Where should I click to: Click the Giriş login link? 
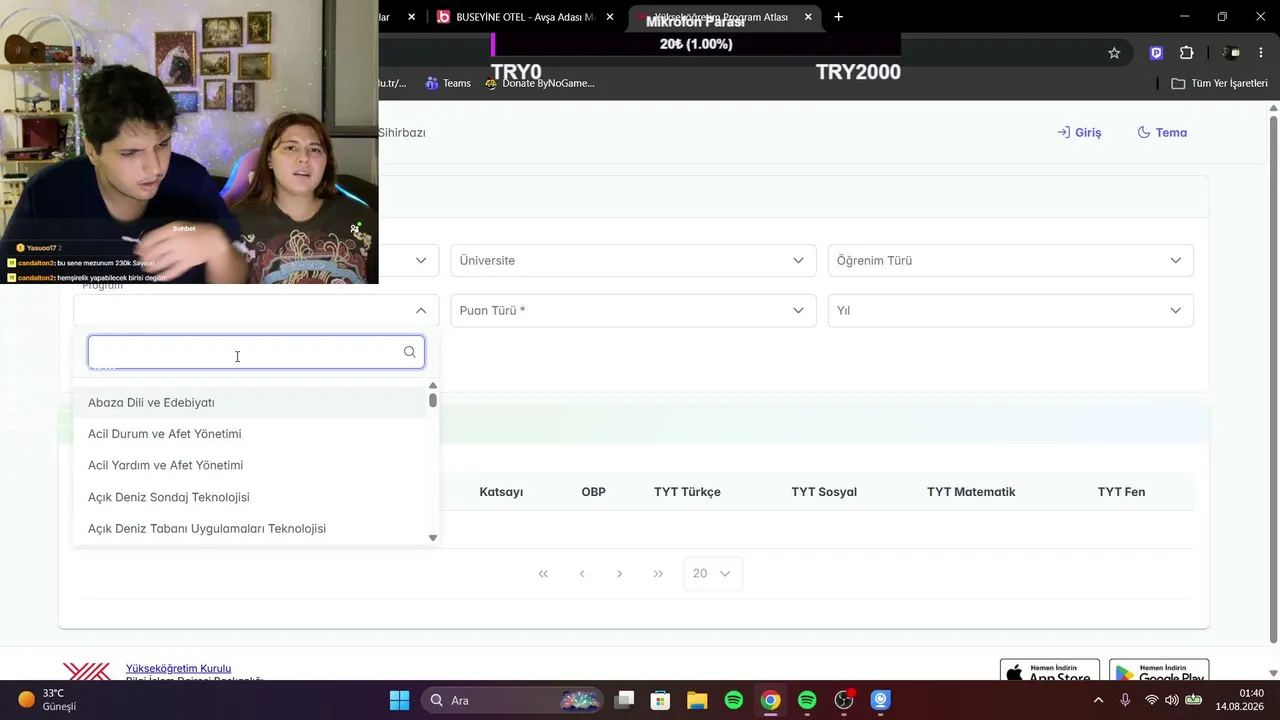click(x=1079, y=132)
